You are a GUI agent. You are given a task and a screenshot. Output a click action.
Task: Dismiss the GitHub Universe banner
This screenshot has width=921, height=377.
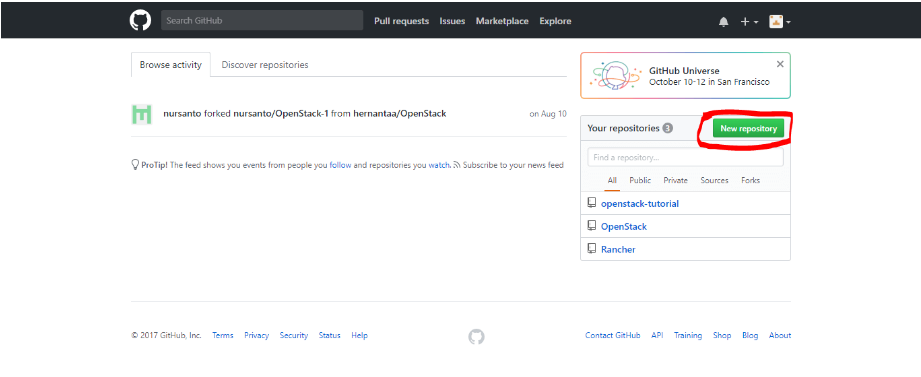click(x=780, y=64)
